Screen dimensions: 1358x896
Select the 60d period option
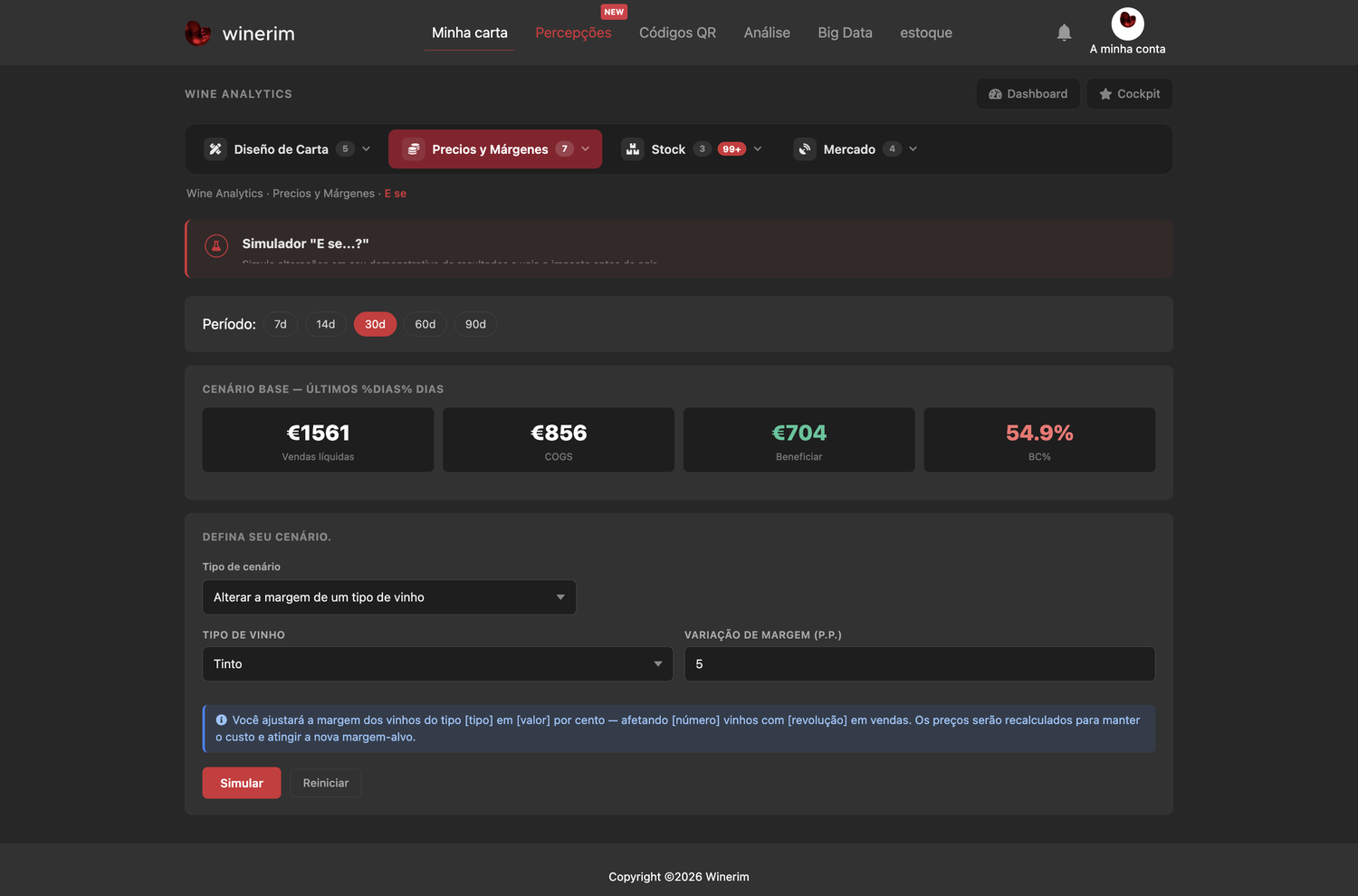pyautogui.click(x=426, y=324)
